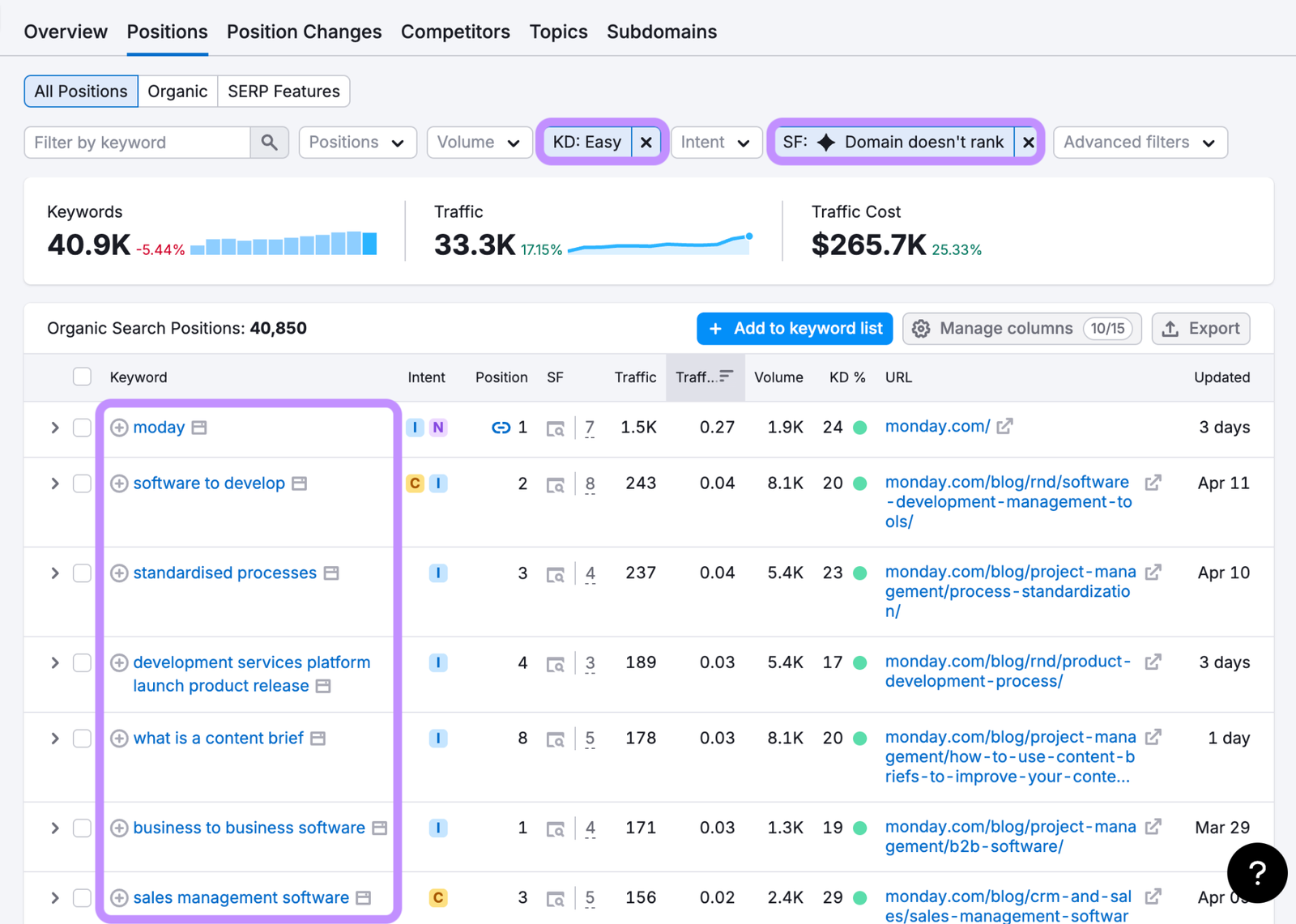The width and height of the screenshot is (1296, 924).
Task: Click plus icon beside 'standardised processes'
Action: (x=119, y=573)
